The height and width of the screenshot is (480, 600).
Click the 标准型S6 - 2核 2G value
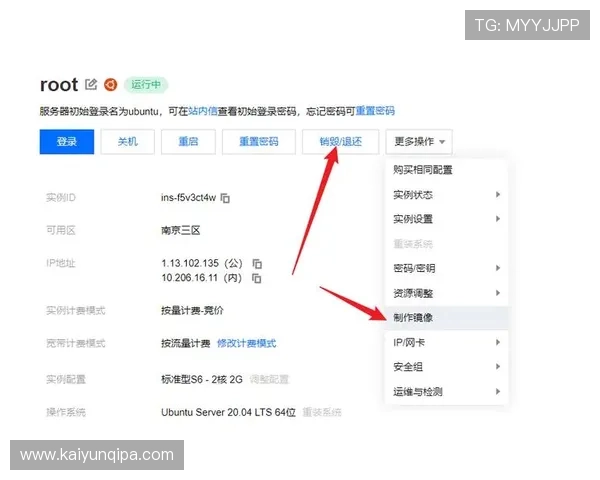coord(202,380)
